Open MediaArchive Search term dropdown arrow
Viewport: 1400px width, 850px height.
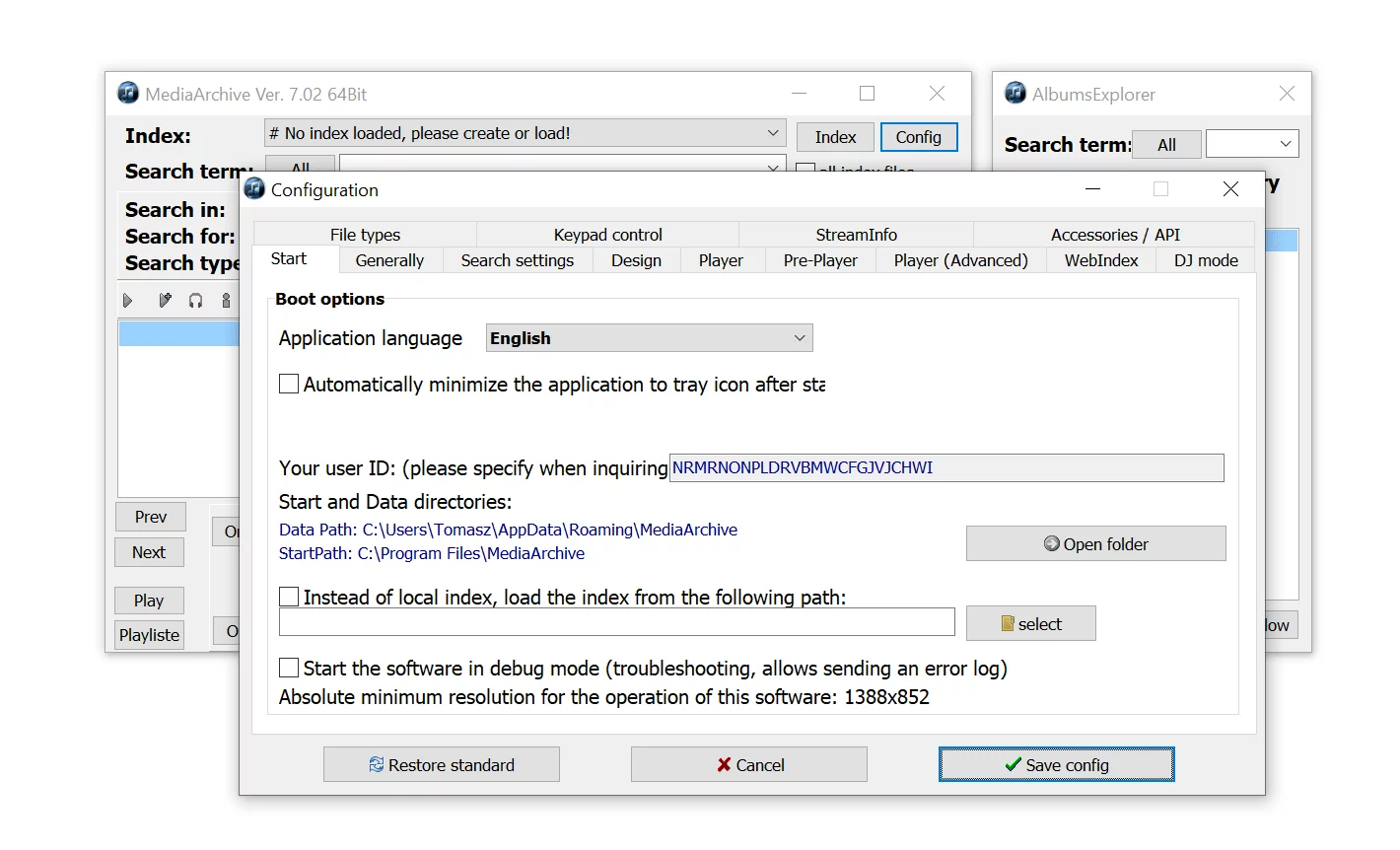point(773,168)
